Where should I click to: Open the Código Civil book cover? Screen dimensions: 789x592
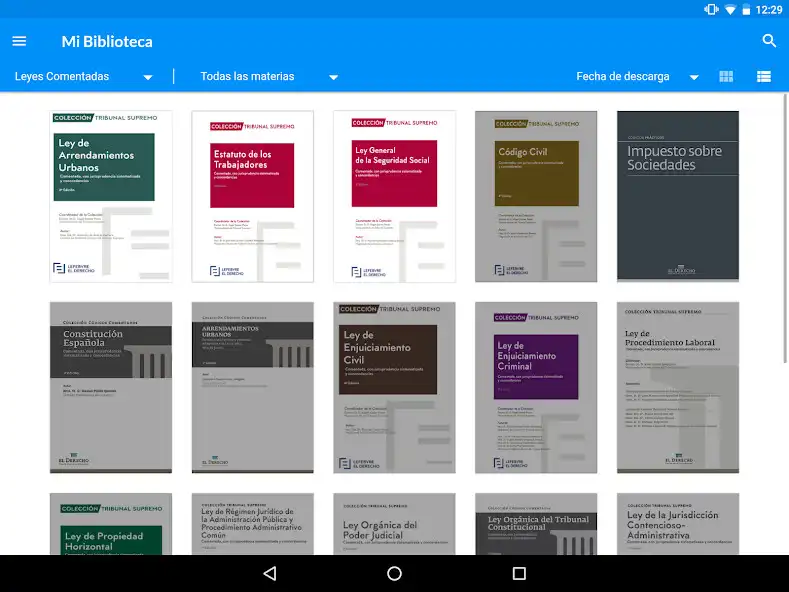pos(536,196)
